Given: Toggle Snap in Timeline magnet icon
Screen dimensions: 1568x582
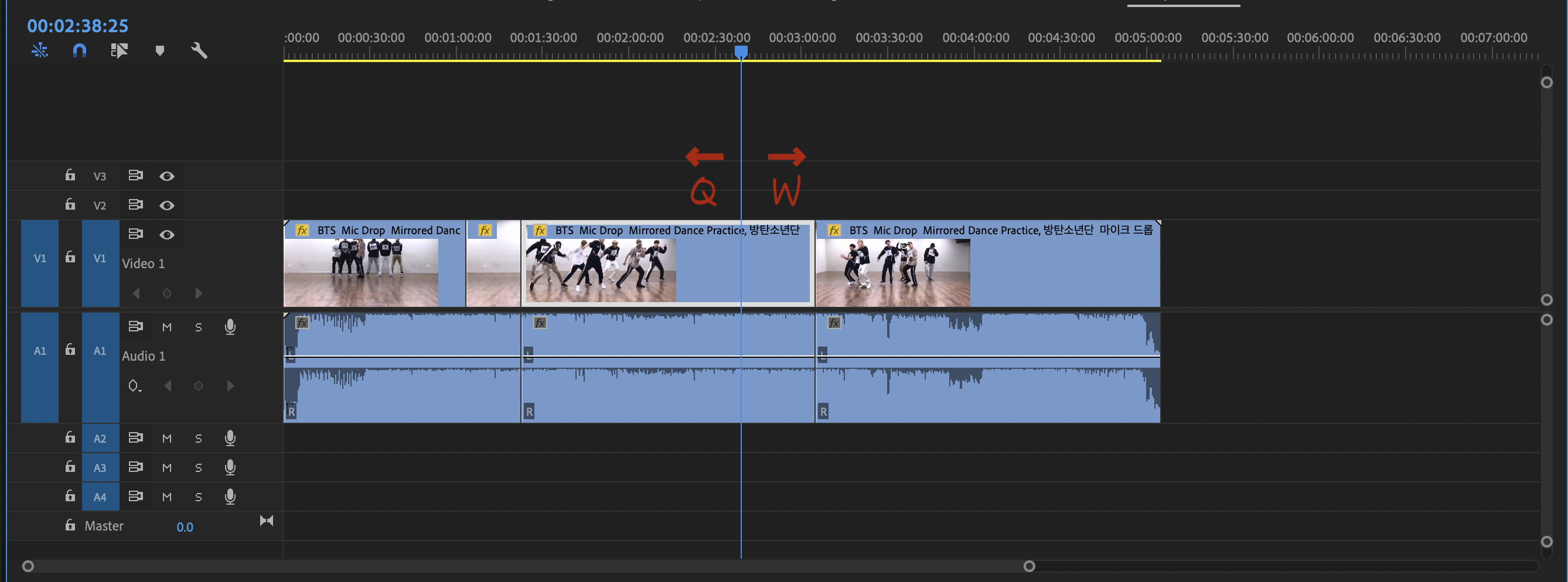Looking at the screenshot, I should (79, 50).
